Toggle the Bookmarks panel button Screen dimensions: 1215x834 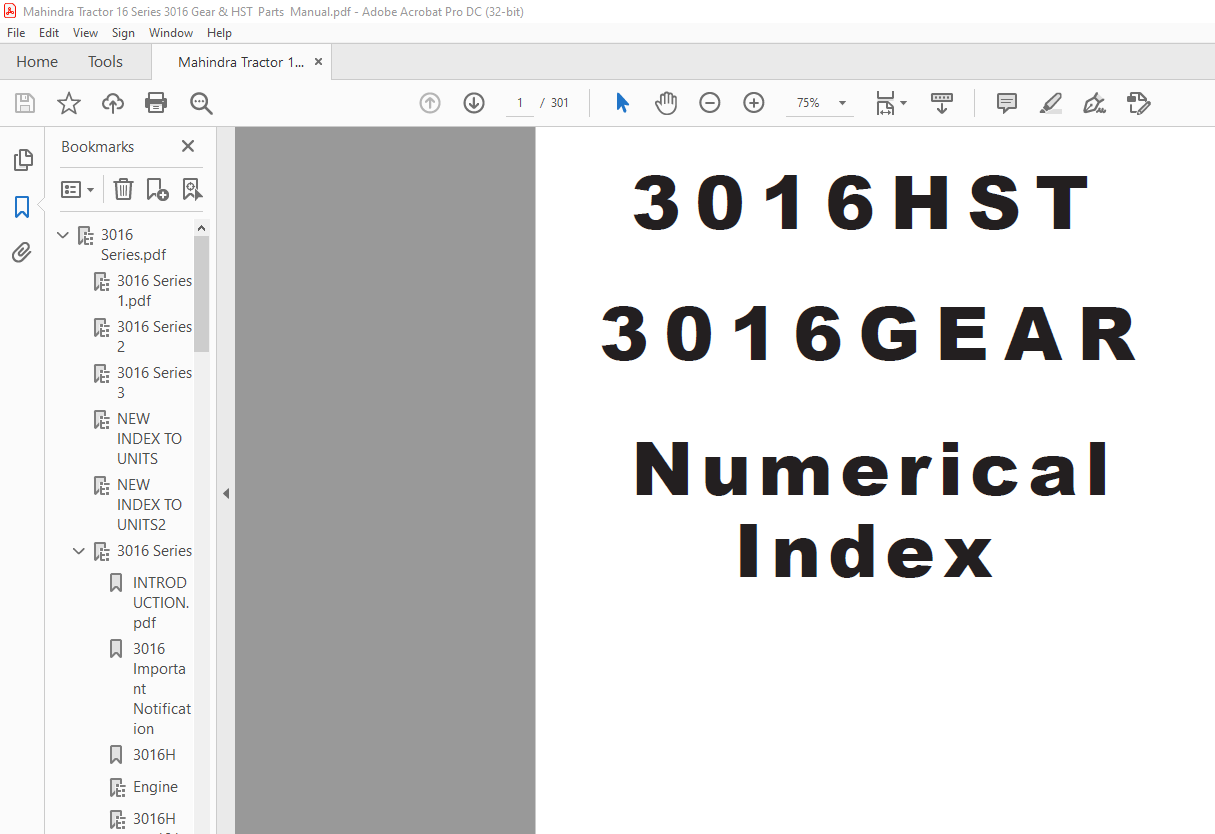(x=22, y=207)
